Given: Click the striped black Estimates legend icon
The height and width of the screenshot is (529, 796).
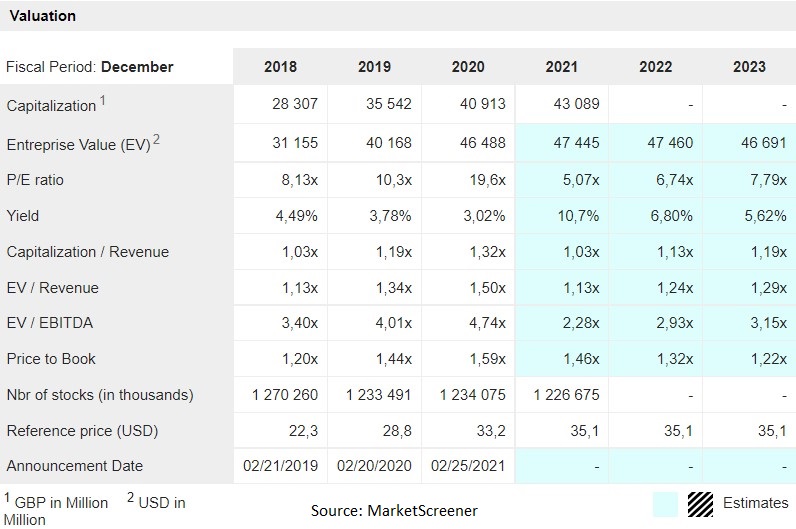Looking at the screenshot, I should pyautogui.click(x=701, y=504).
